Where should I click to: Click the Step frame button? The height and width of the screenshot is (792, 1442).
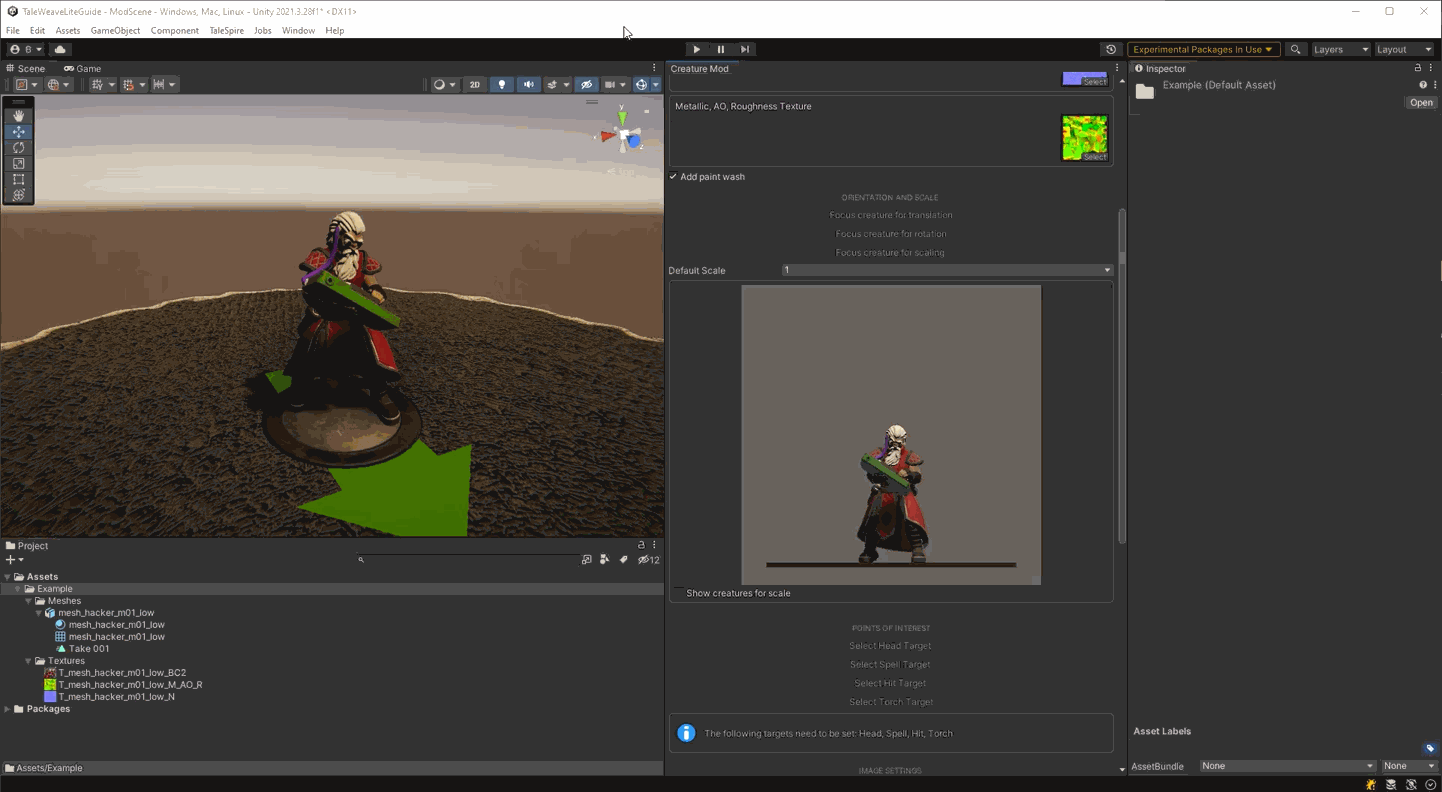[x=744, y=49]
